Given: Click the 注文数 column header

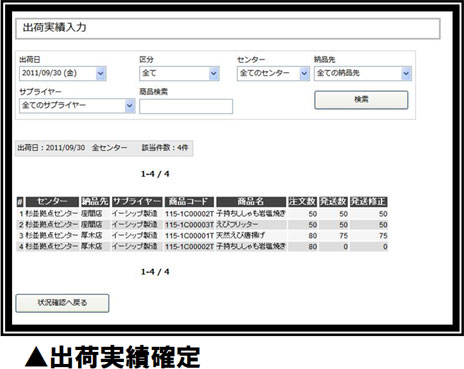Looking at the screenshot, I should click(x=302, y=202).
